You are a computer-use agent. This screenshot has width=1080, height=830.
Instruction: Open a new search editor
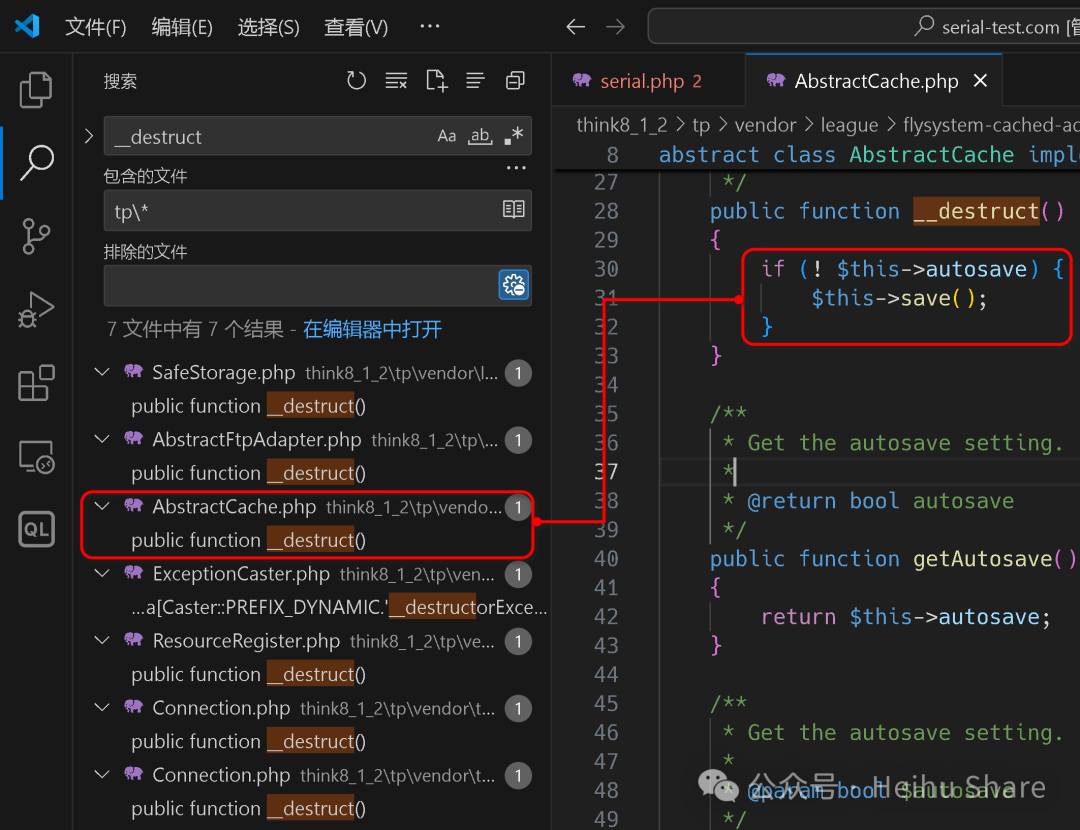coord(436,81)
